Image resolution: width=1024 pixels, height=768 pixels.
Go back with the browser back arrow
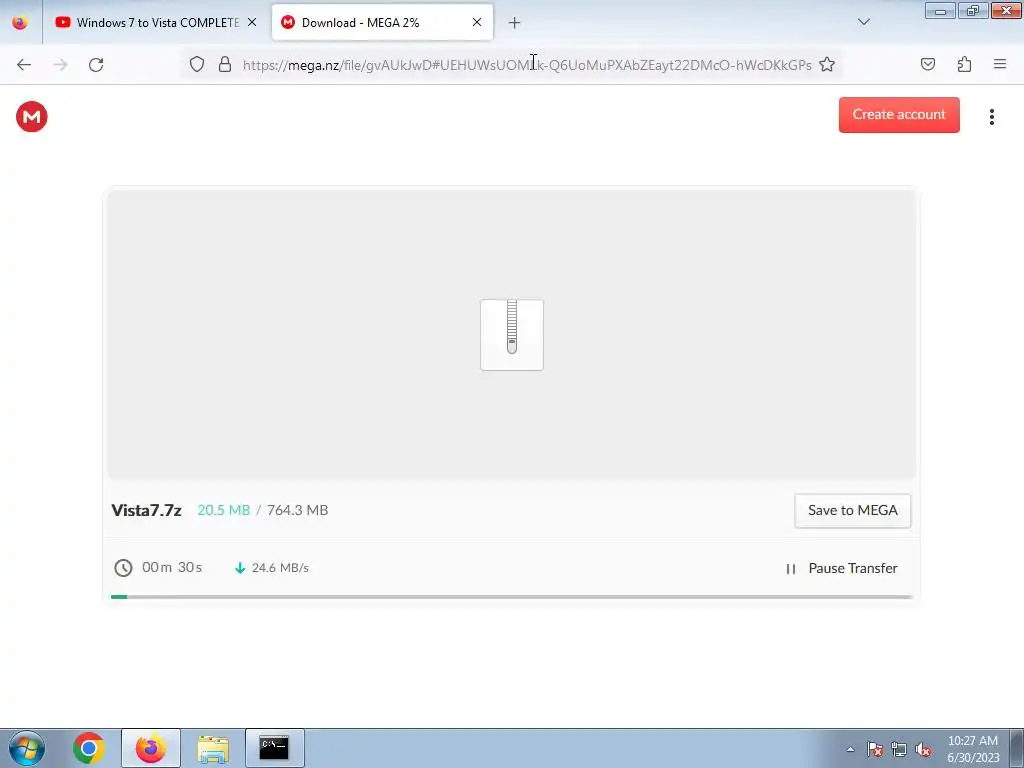coord(24,64)
